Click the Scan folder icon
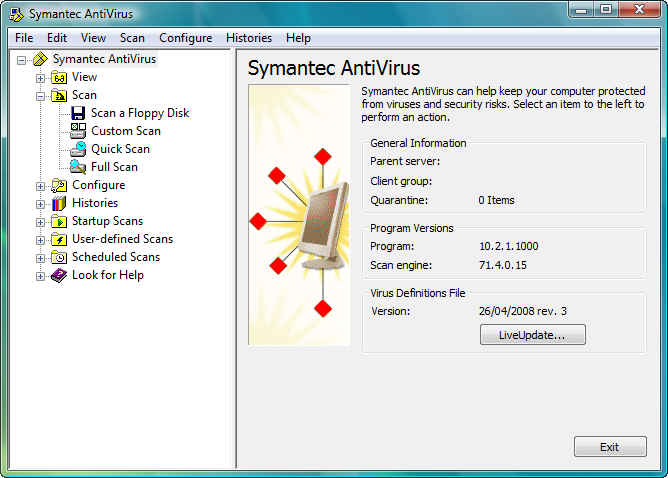Viewport: 668px width, 478px height. [x=59, y=95]
